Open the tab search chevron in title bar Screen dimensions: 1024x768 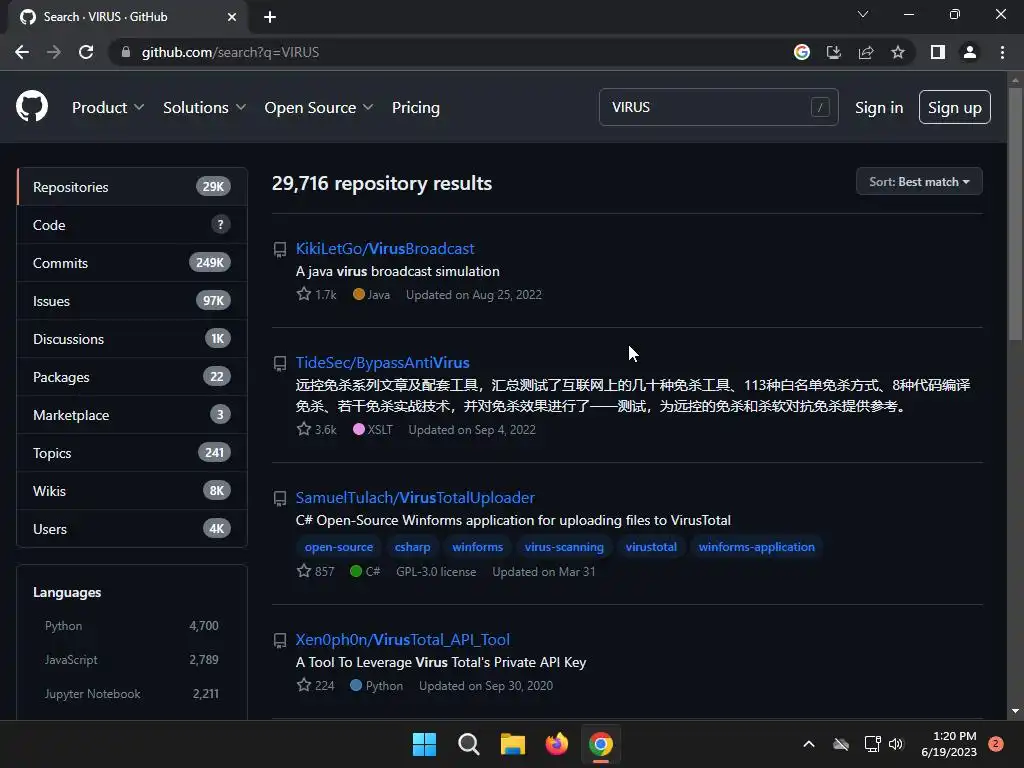(x=863, y=14)
